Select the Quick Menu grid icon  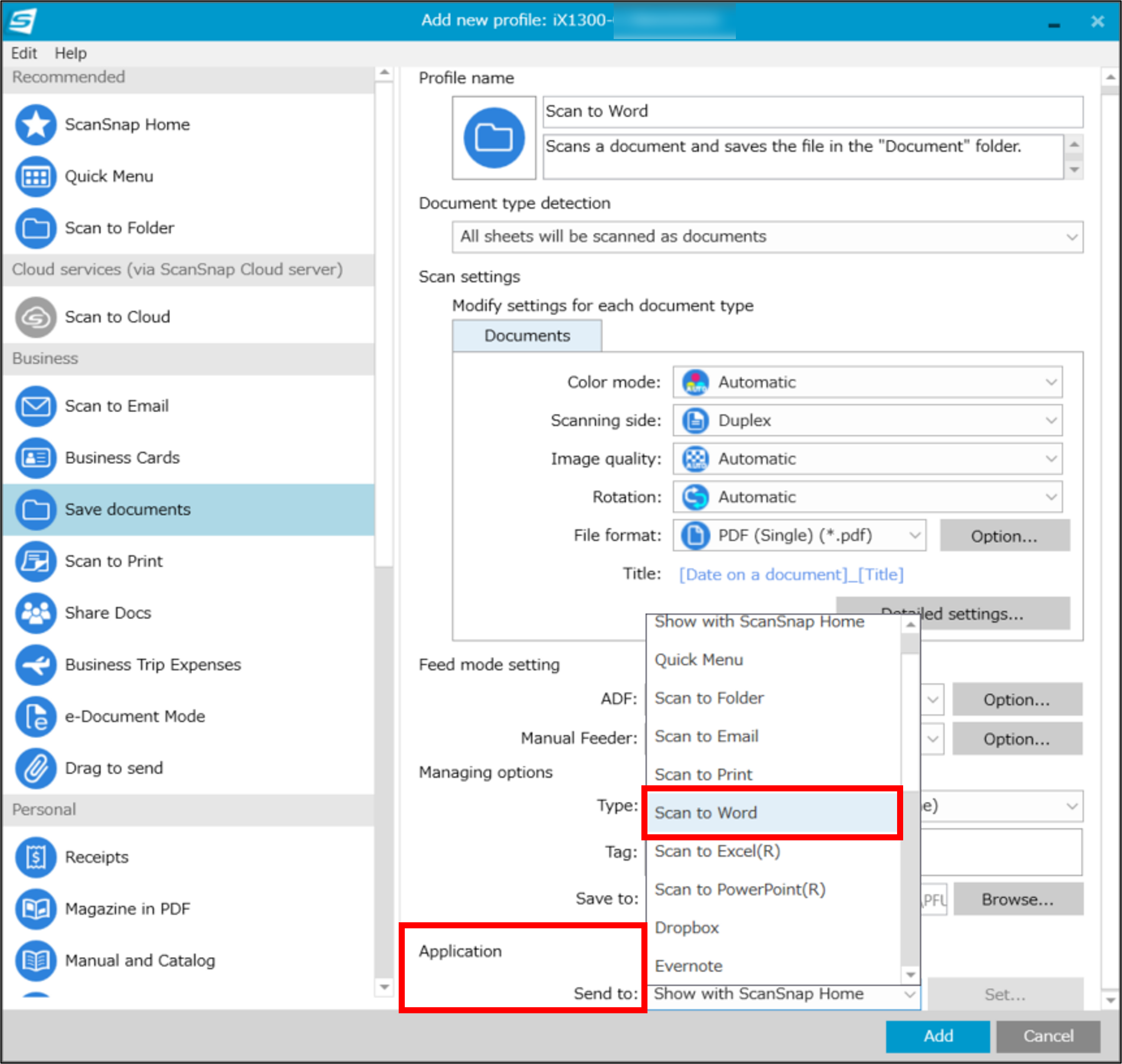click(x=35, y=176)
